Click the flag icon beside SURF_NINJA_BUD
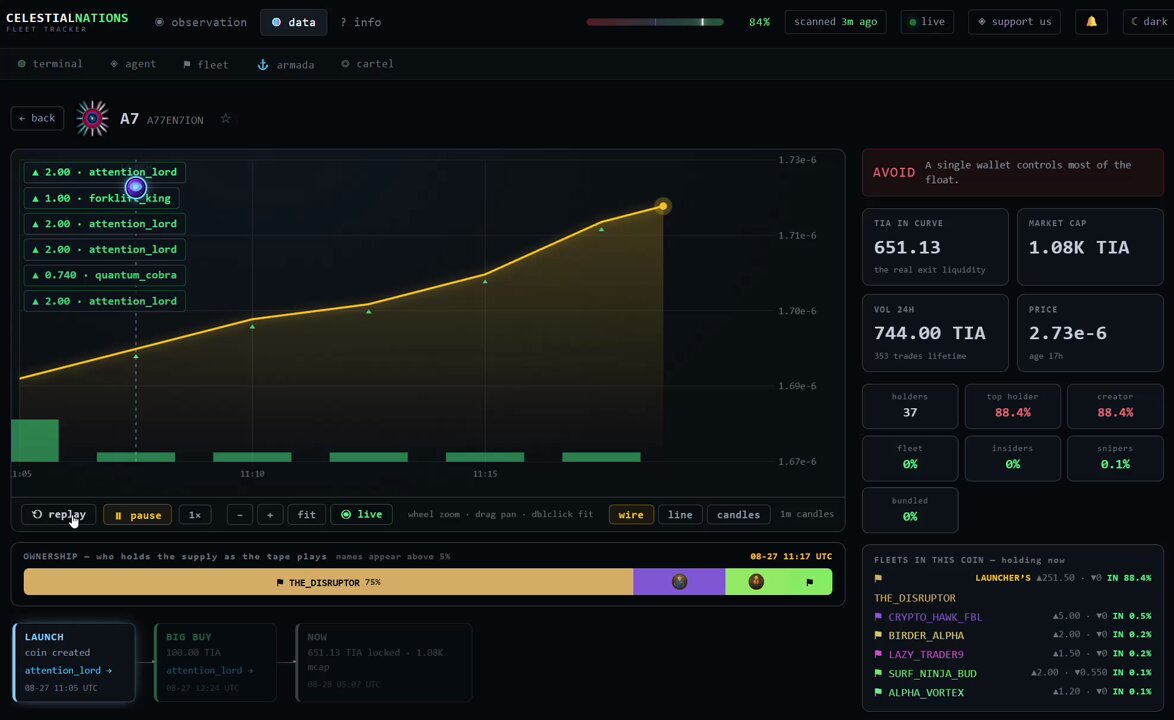Image resolution: width=1174 pixels, height=720 pixels. click(x=878, y=674)
